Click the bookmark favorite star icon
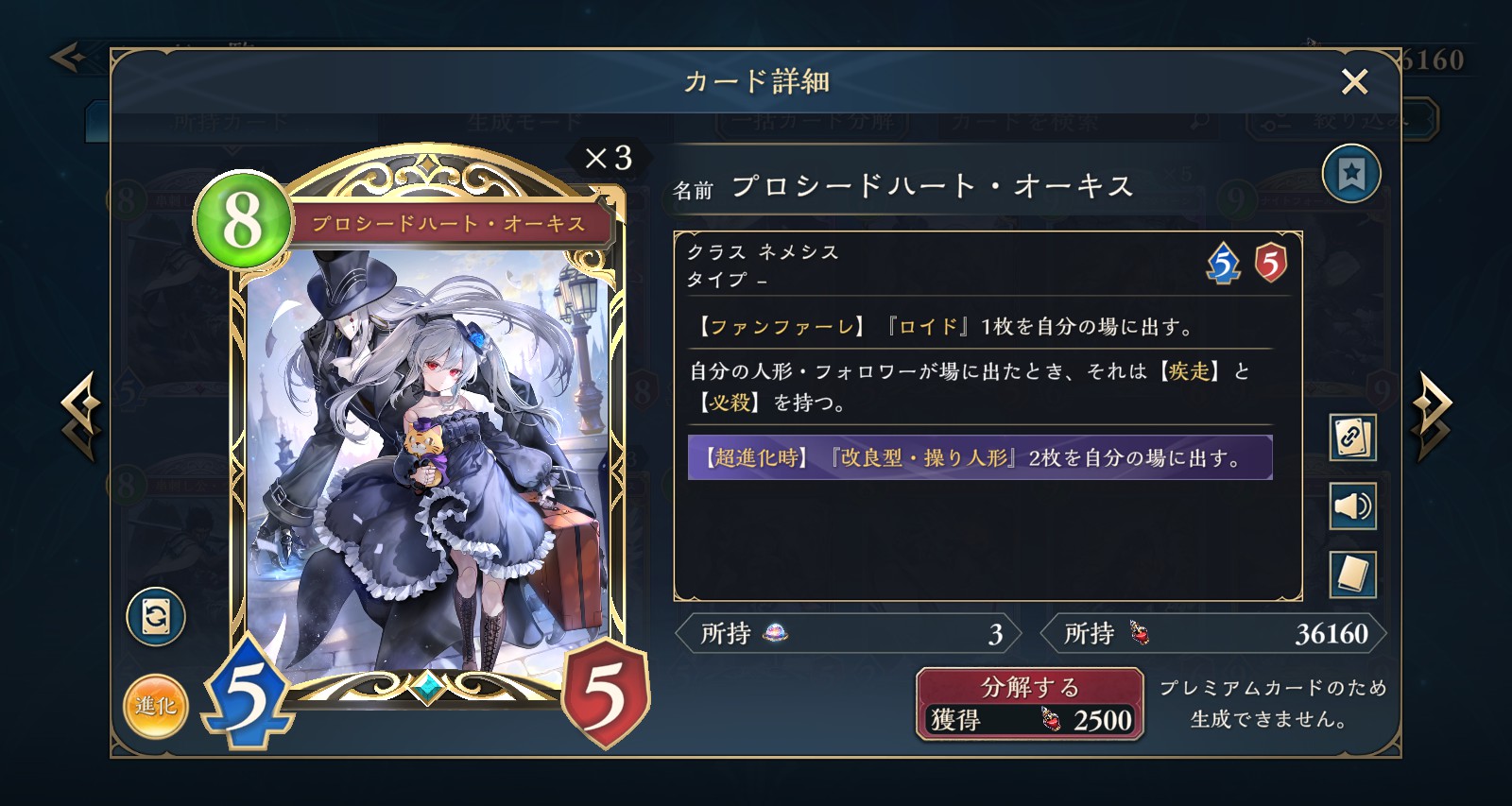The width and height of the screenshot is (1512, 806). pos(1351,174)
